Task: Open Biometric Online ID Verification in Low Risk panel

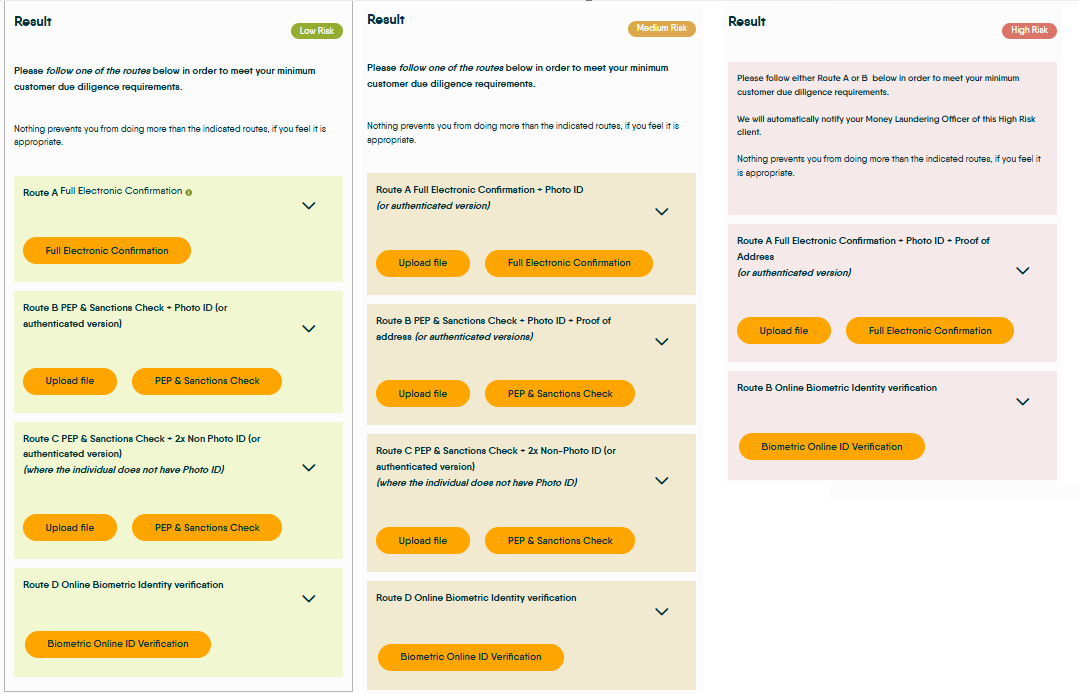Action: (x=118, y=644)
